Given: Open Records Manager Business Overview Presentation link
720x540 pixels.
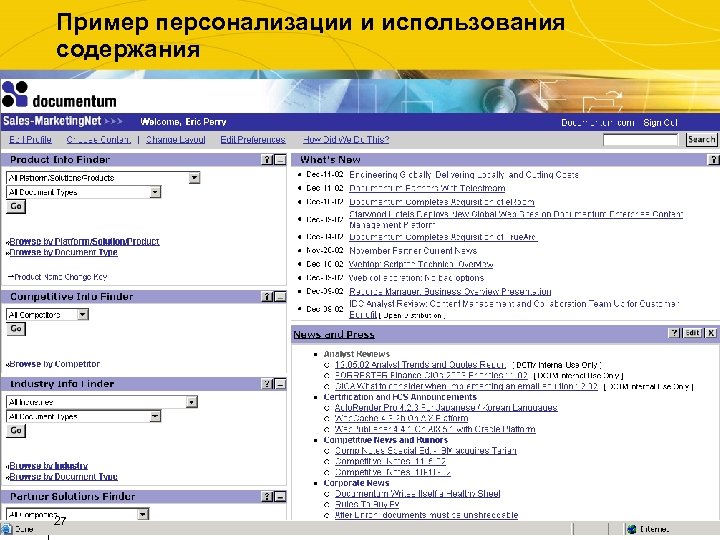Looking at the screenshot, I should pyautogui.click(x=450, y=292).
